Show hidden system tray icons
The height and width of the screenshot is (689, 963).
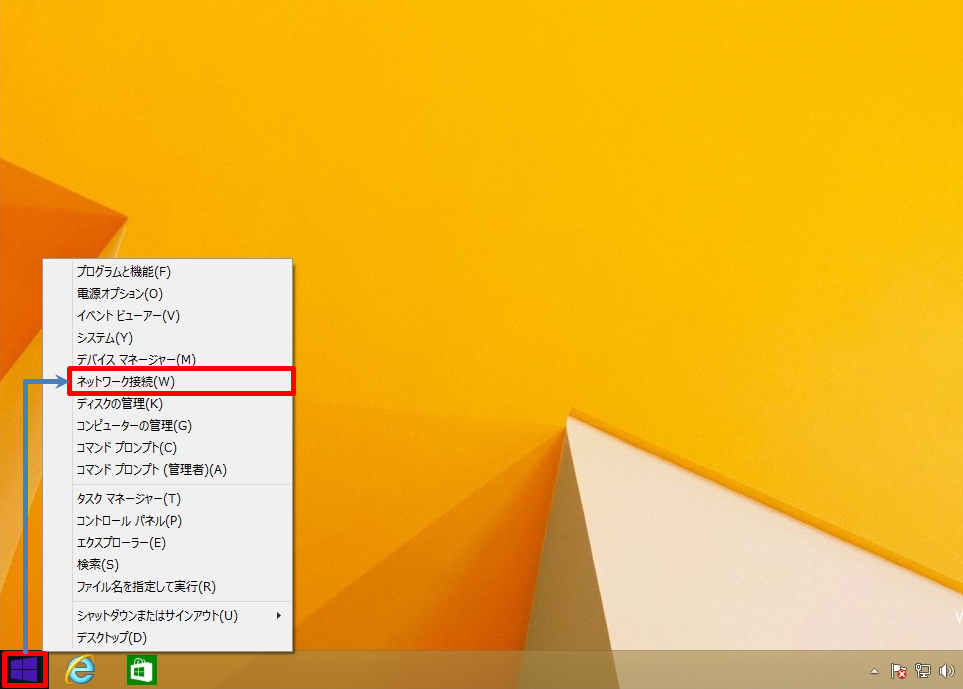[x=875, y=671]
